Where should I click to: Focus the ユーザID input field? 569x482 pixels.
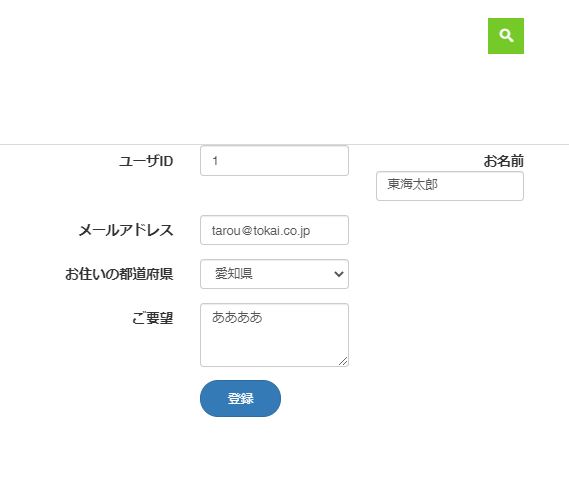pos(274,161)
